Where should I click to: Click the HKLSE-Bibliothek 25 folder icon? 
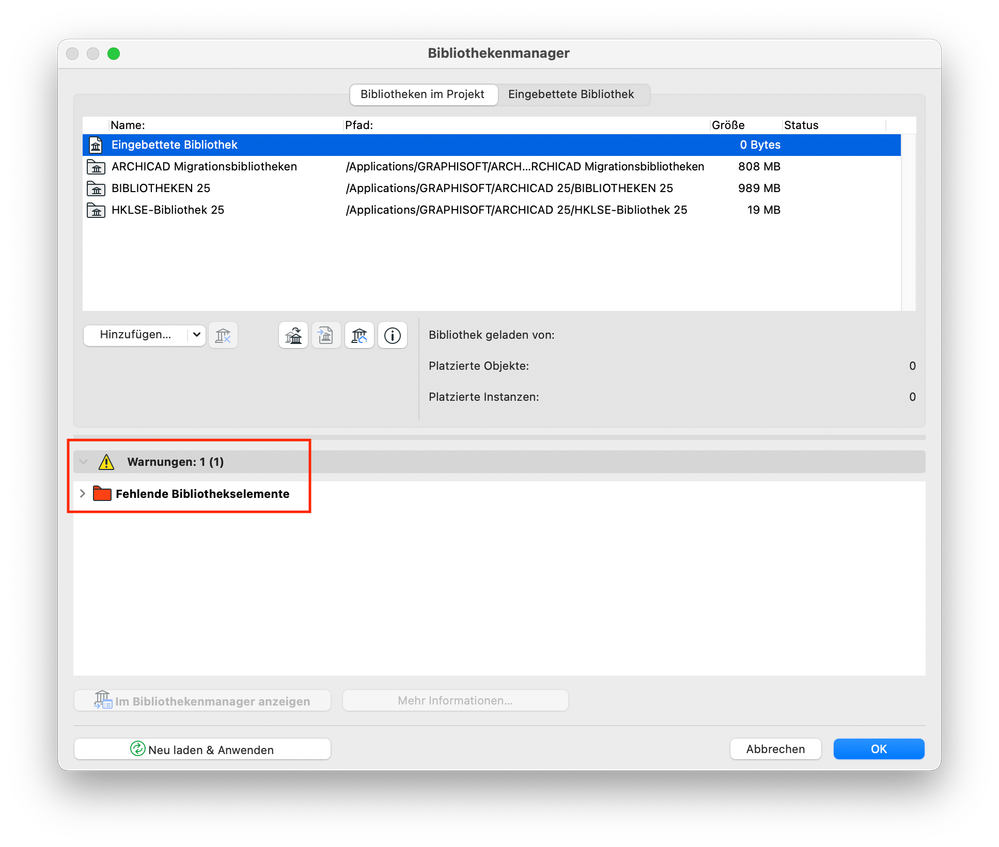[96, 210]
